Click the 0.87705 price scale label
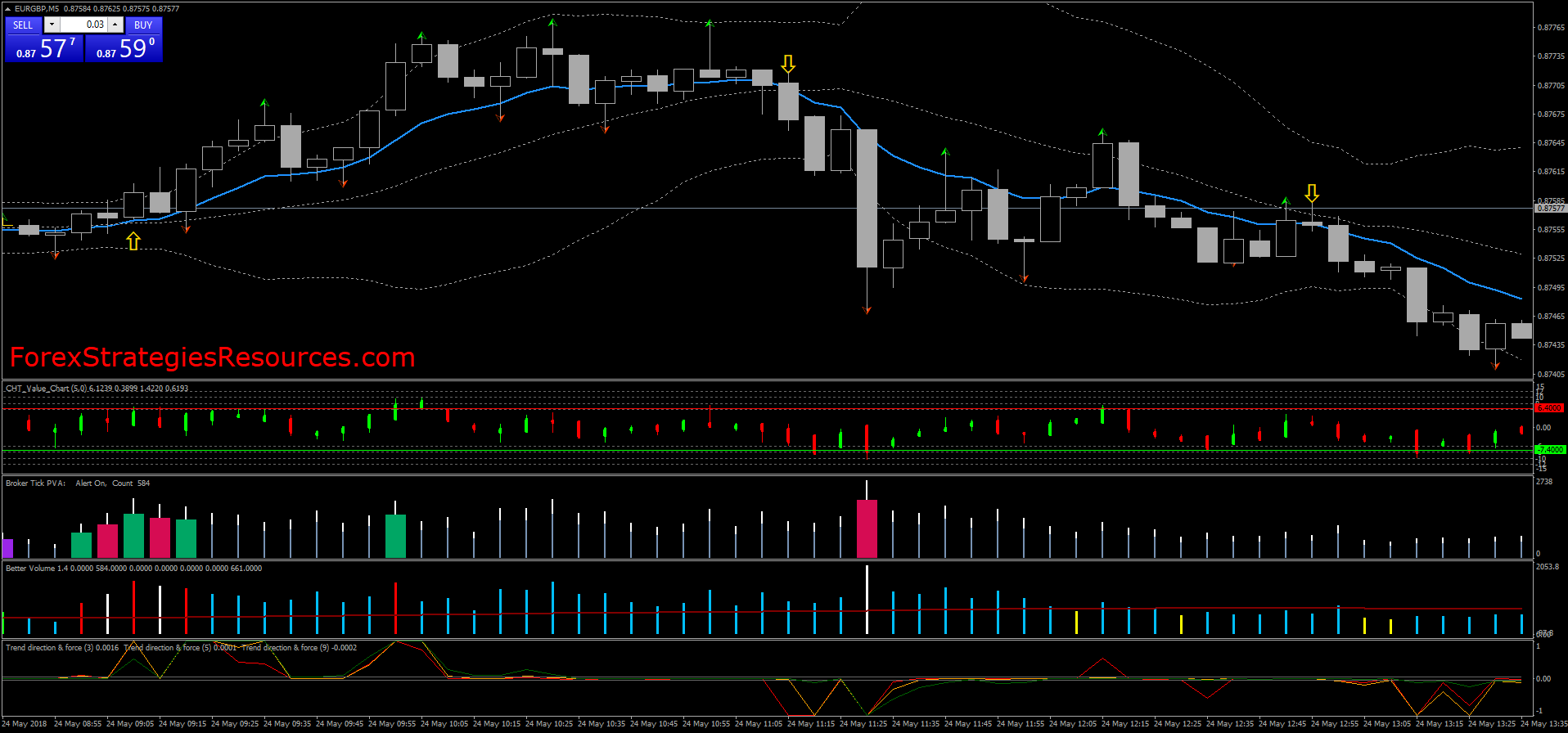The height and width of the screenshot is (733, 1568). [x=1552, y=85]
